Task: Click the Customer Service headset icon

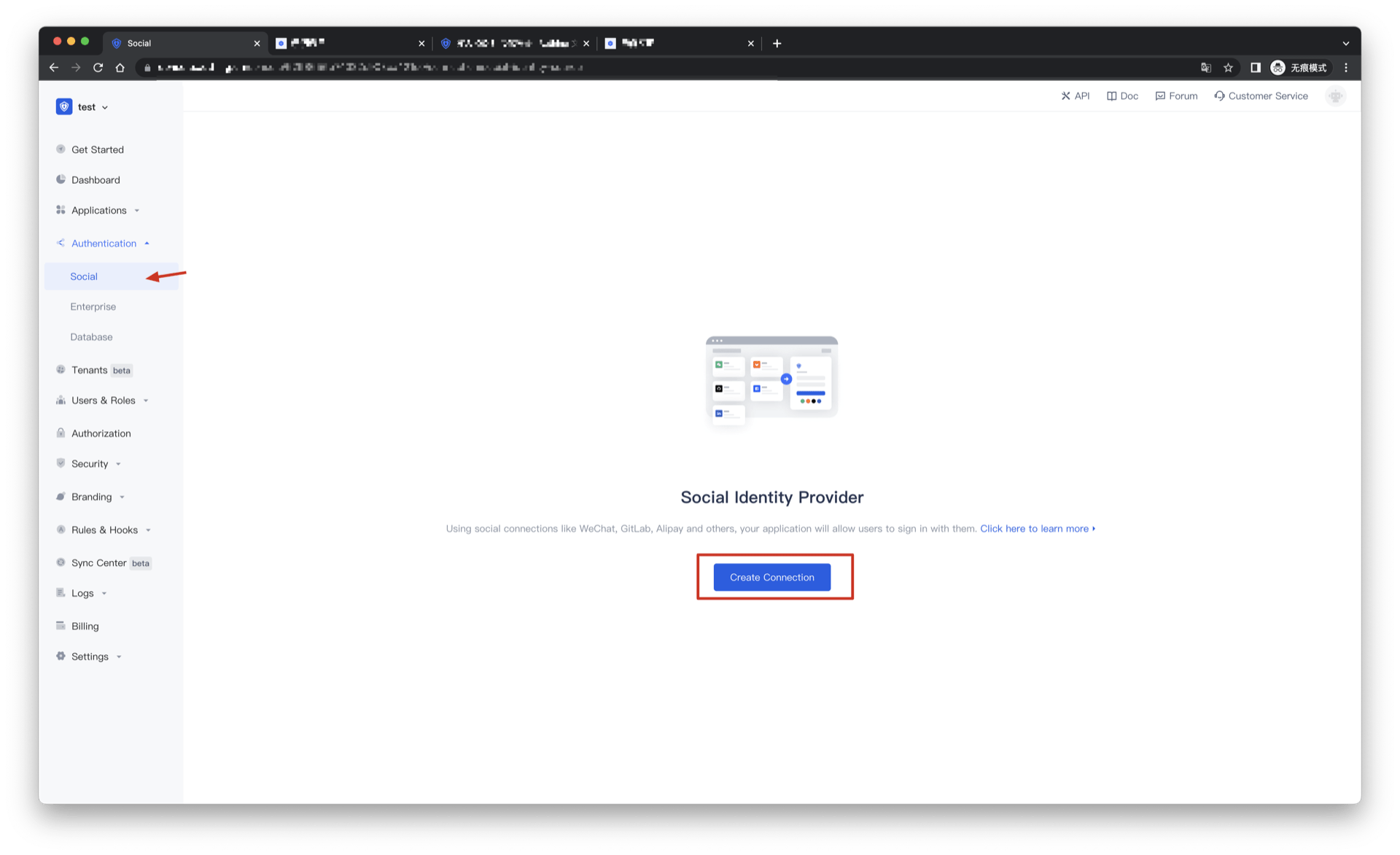Action: pos(1218,96)
